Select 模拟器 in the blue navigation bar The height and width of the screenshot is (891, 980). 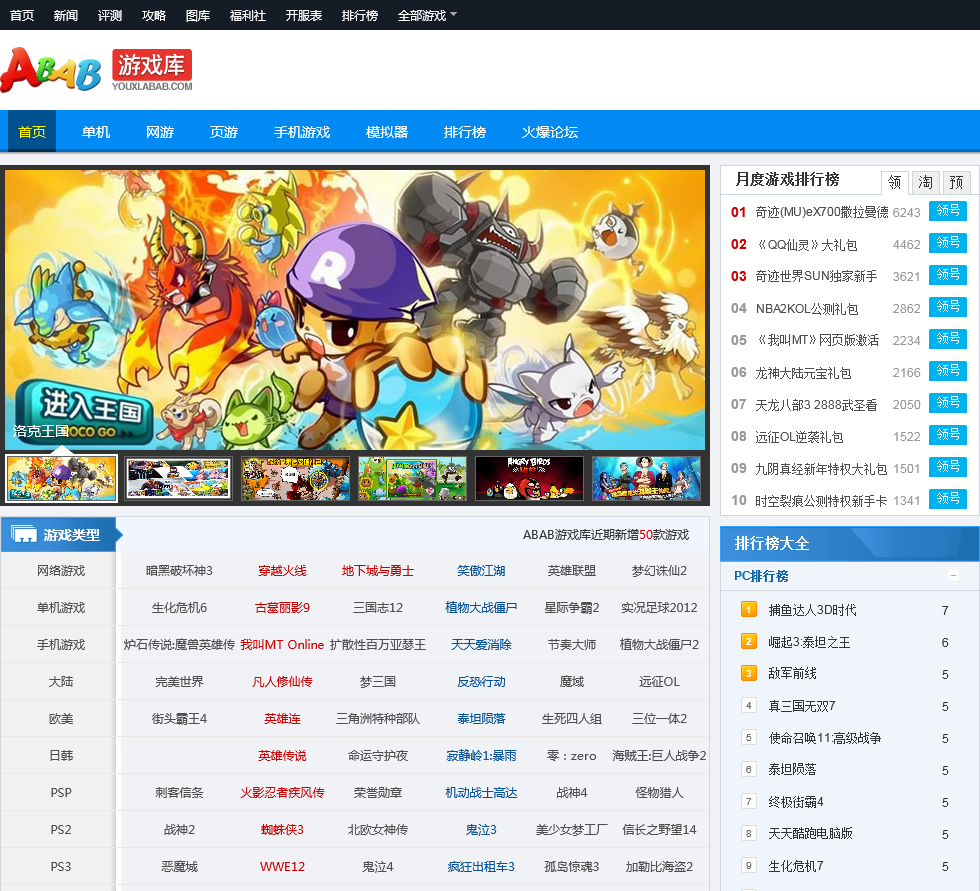tap(387, 132)
